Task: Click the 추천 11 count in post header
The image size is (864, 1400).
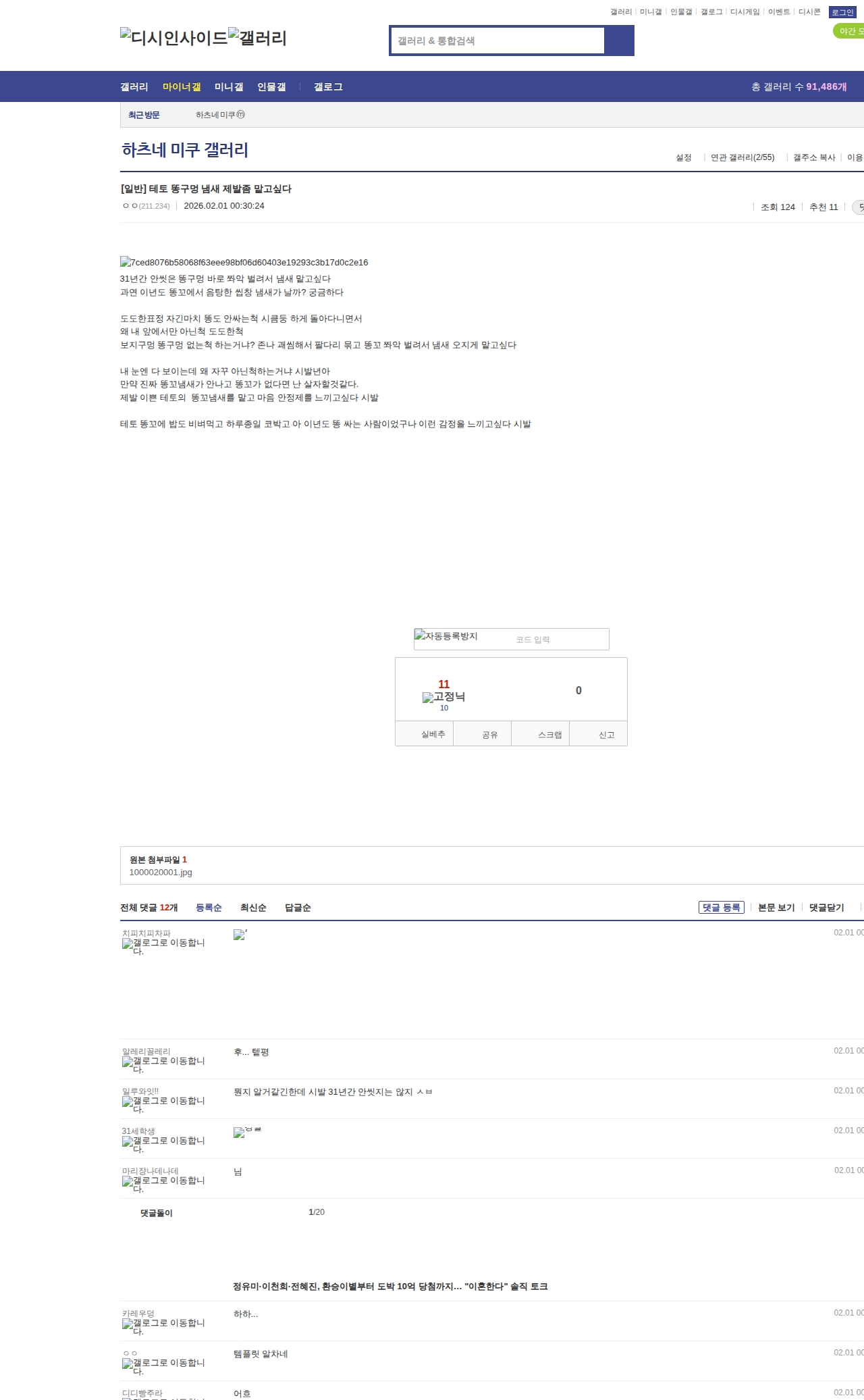Action: (823, 207)
